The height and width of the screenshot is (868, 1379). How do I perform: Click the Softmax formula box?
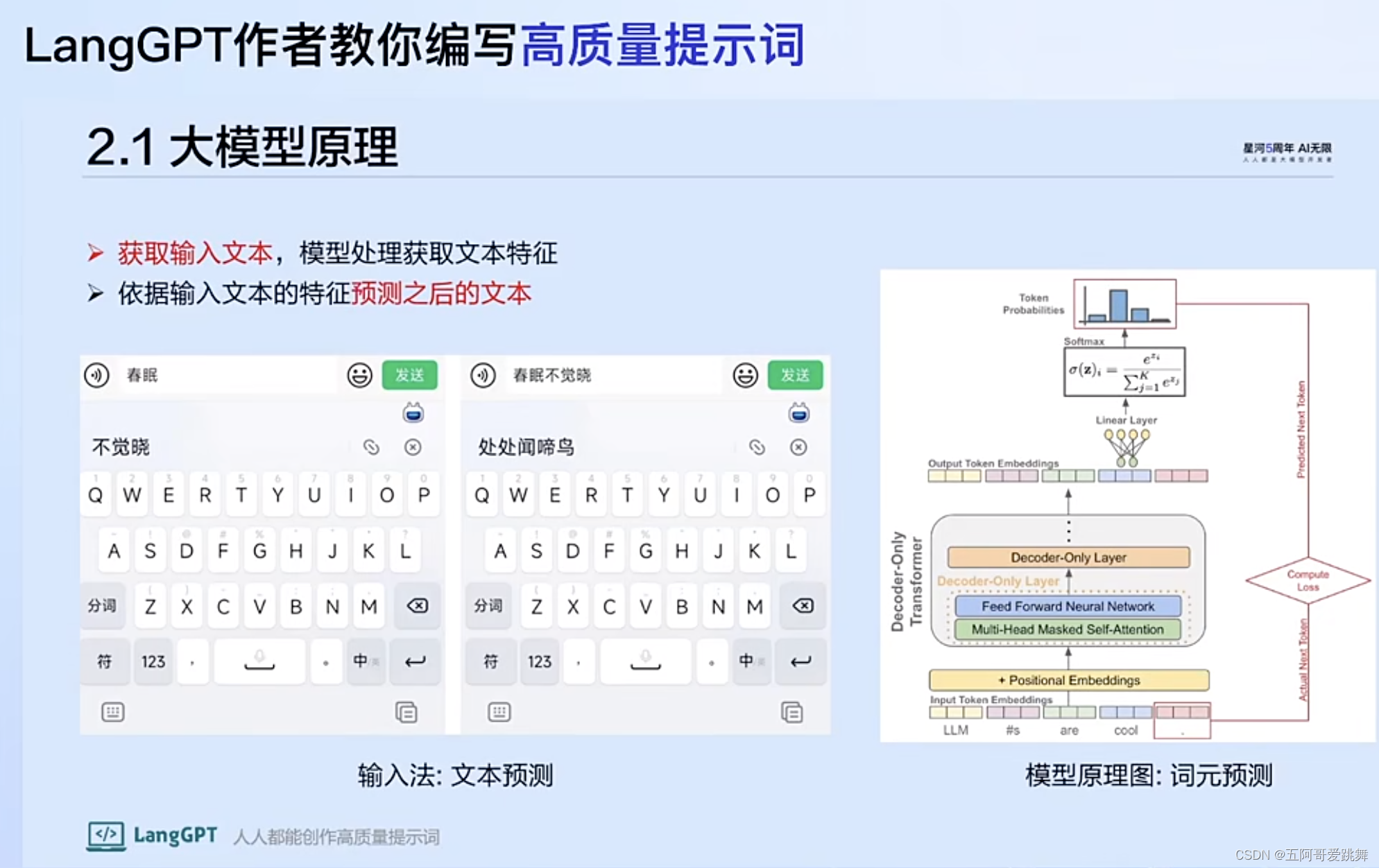pos(1124,372)
